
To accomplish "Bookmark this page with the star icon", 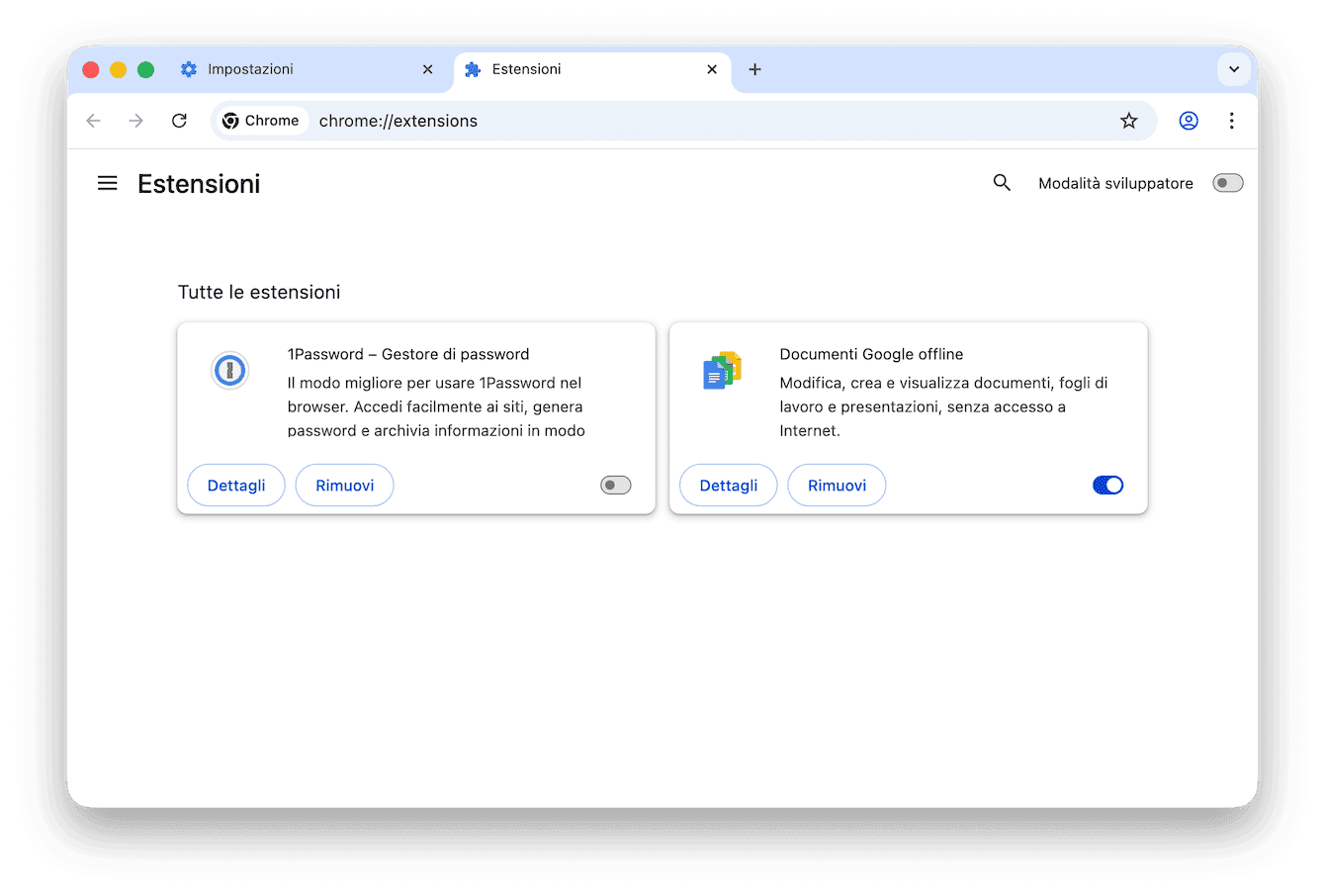I will pyautogui.click(x=1128, y=121).
